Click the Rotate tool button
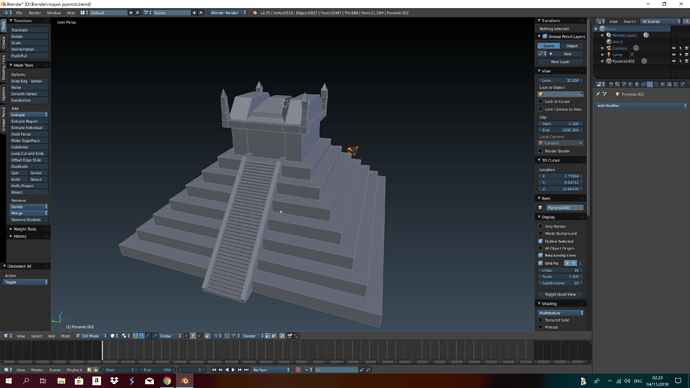This screenshot has width=690, height=388. pyautogui.click(x=29, y=37)
